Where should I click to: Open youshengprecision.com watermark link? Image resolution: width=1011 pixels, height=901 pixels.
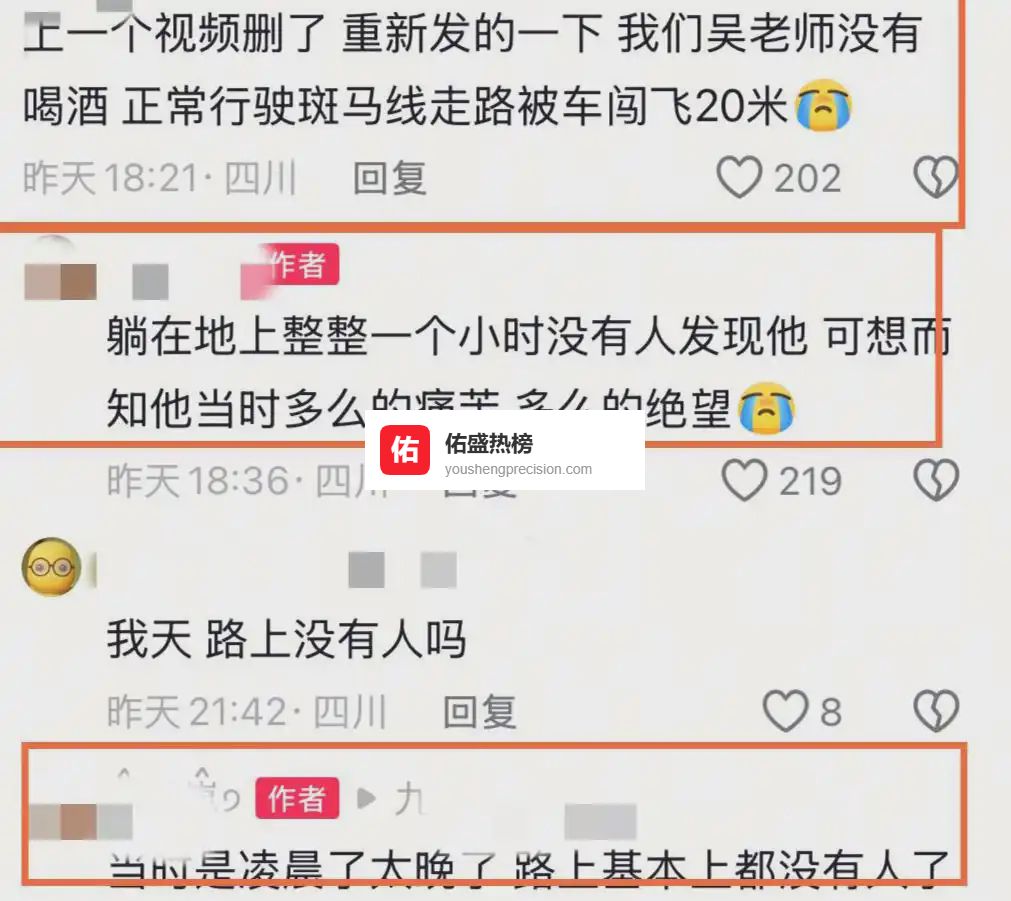pos(518,470)
